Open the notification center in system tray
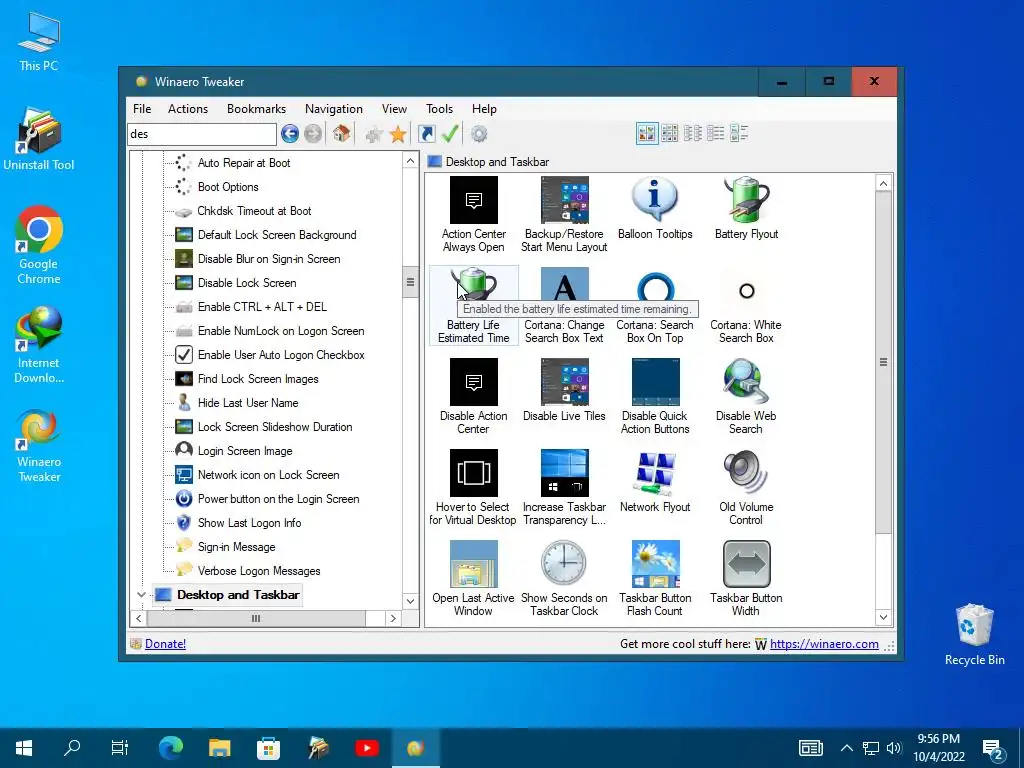This screenshot has width=1024, height=768. [993, 748]
